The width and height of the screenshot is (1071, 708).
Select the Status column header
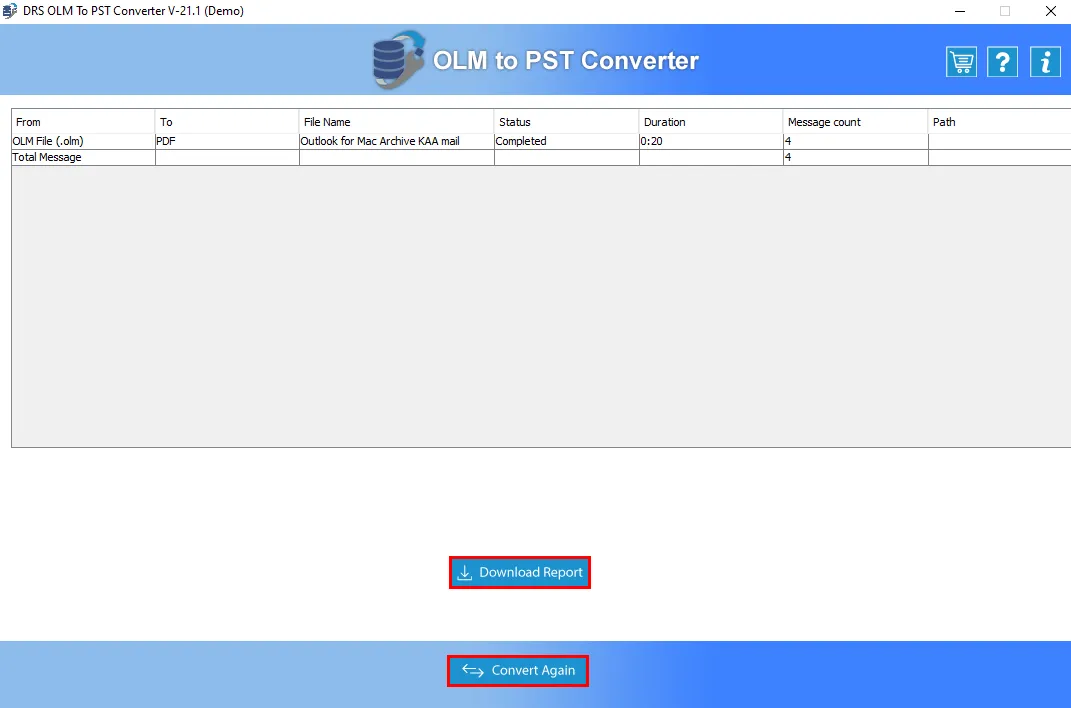[566, 122]
